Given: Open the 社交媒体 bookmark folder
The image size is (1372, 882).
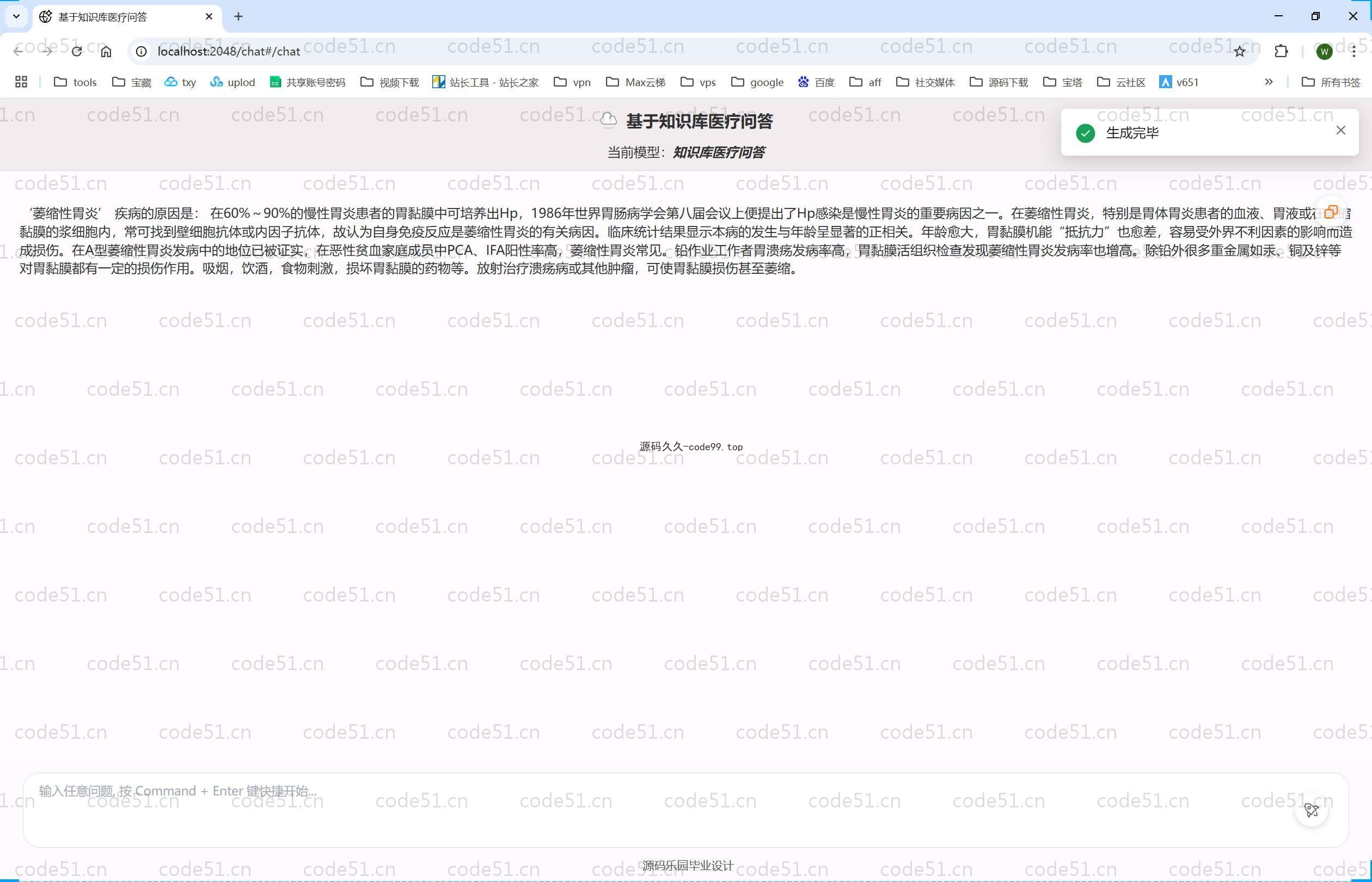Looking at the screenshot, I should click(926, 82).
